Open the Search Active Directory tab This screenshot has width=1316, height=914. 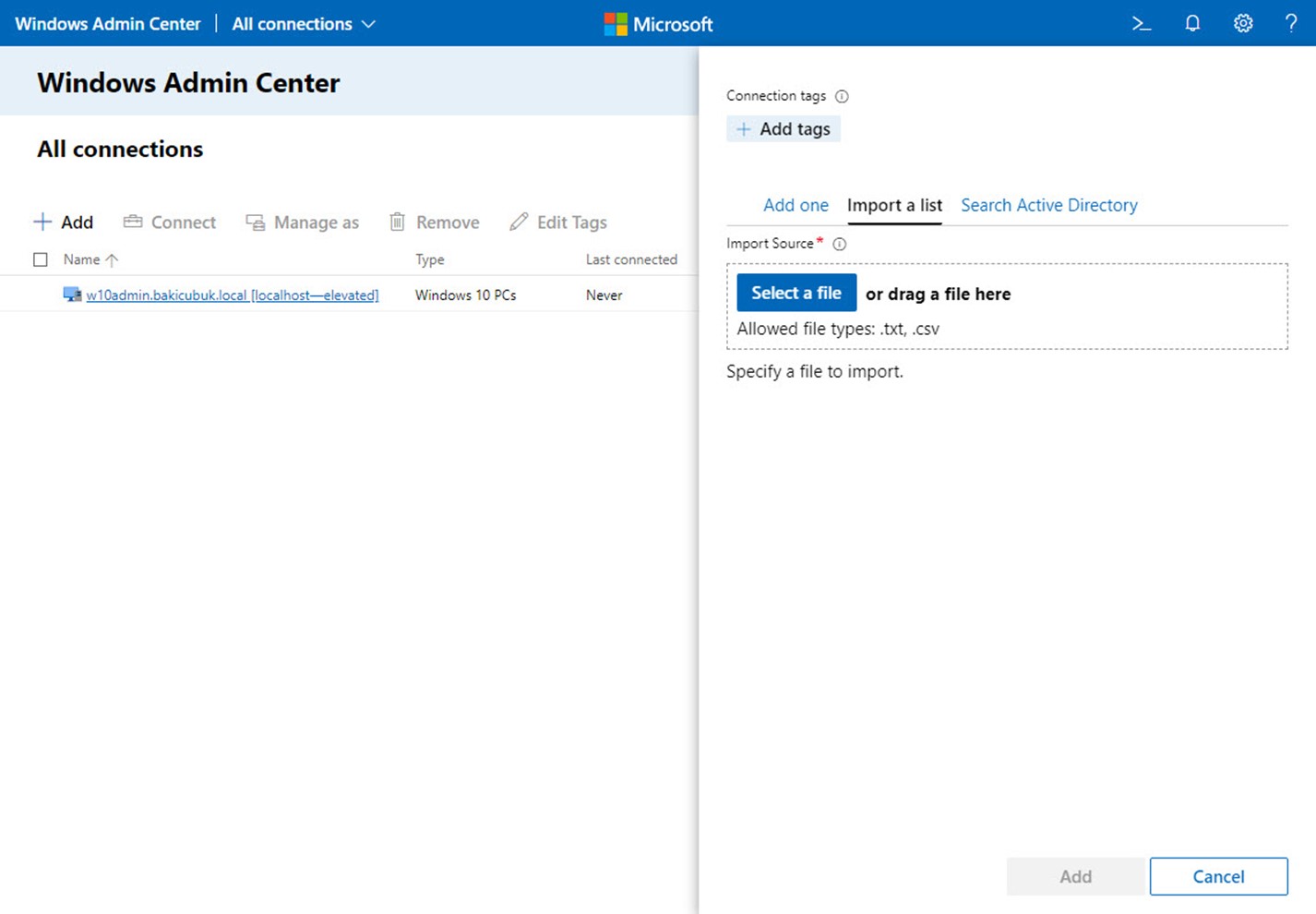(x=1049, y=205)
